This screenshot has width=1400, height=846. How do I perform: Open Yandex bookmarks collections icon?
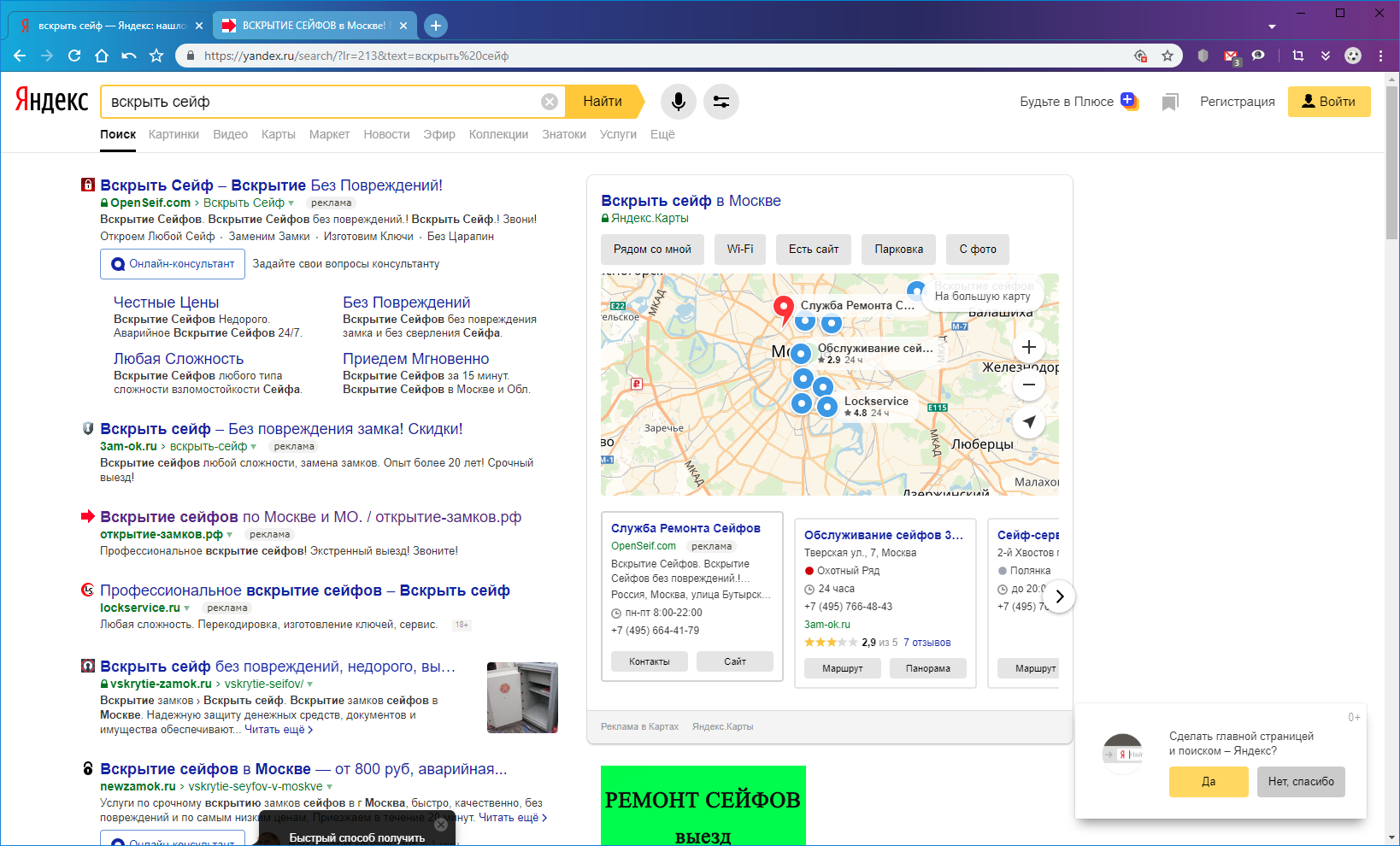pos(1170,103)
